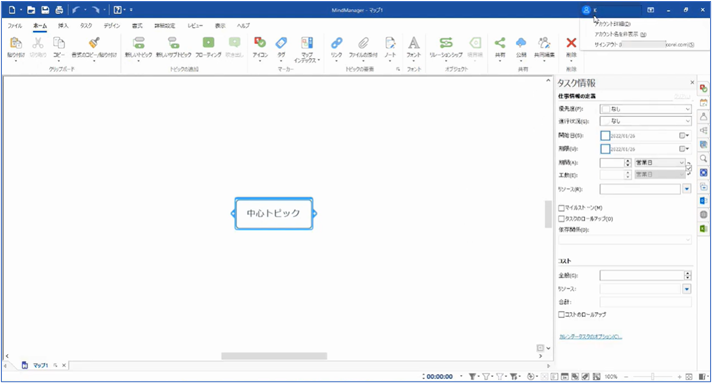Viewport: 712px width, 383px height.
Task: Click the カレンダータスクのオプション link
Action: (x=590, y=337)
